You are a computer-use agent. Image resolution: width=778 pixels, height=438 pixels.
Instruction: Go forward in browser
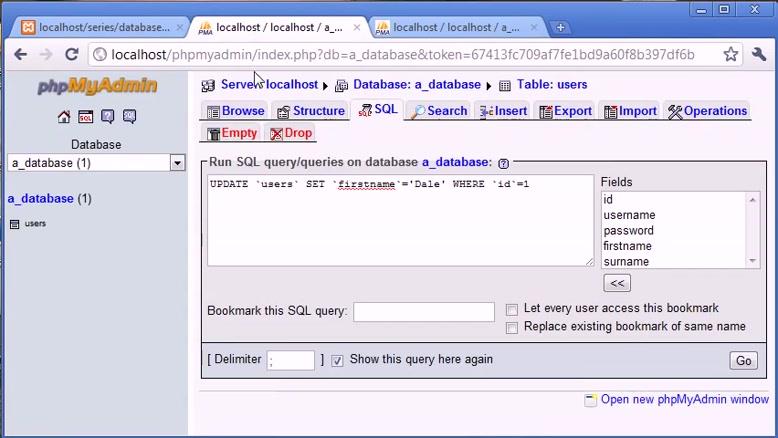tap(46, 54)
